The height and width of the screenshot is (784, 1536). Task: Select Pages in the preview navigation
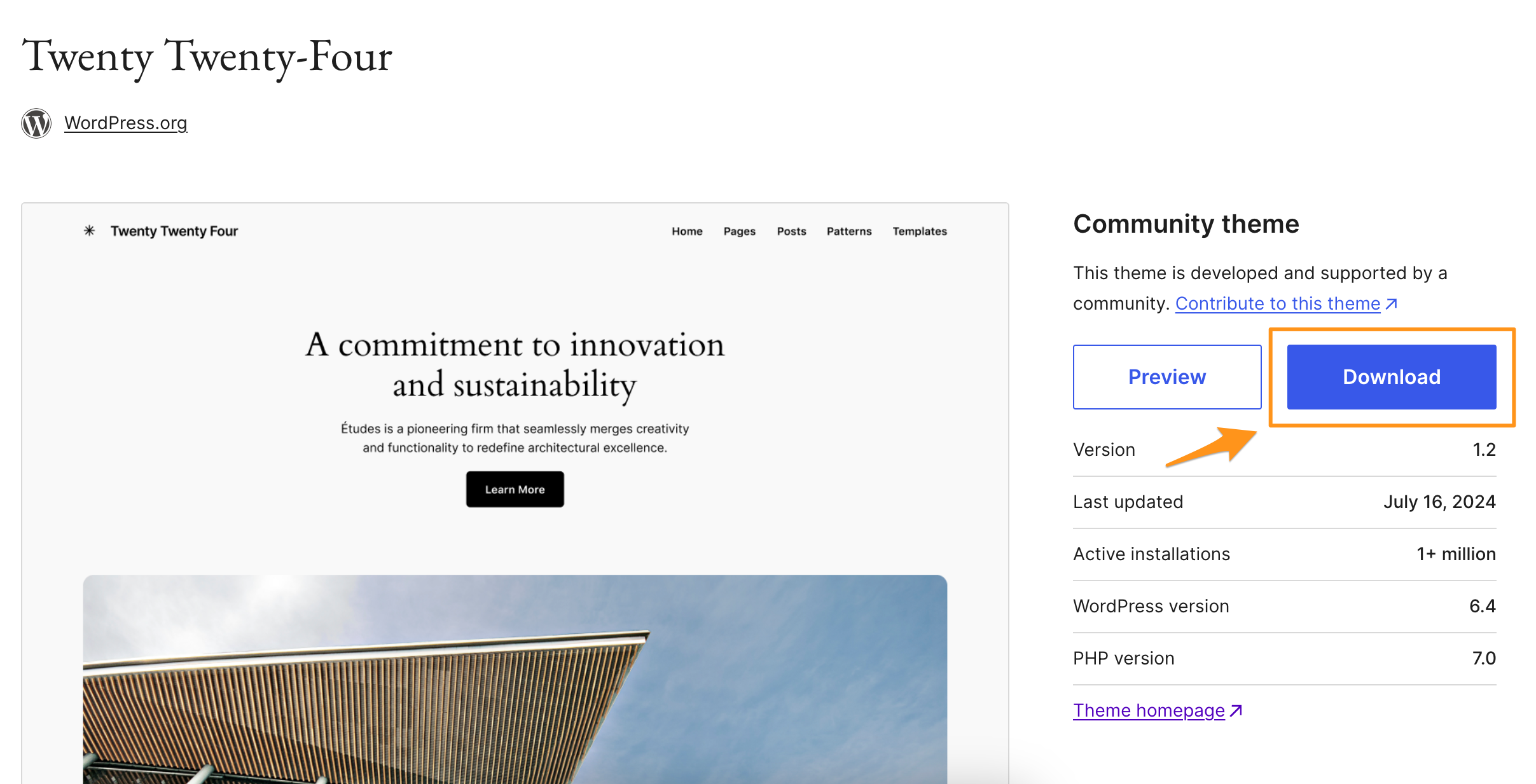[x=739, y=231]
